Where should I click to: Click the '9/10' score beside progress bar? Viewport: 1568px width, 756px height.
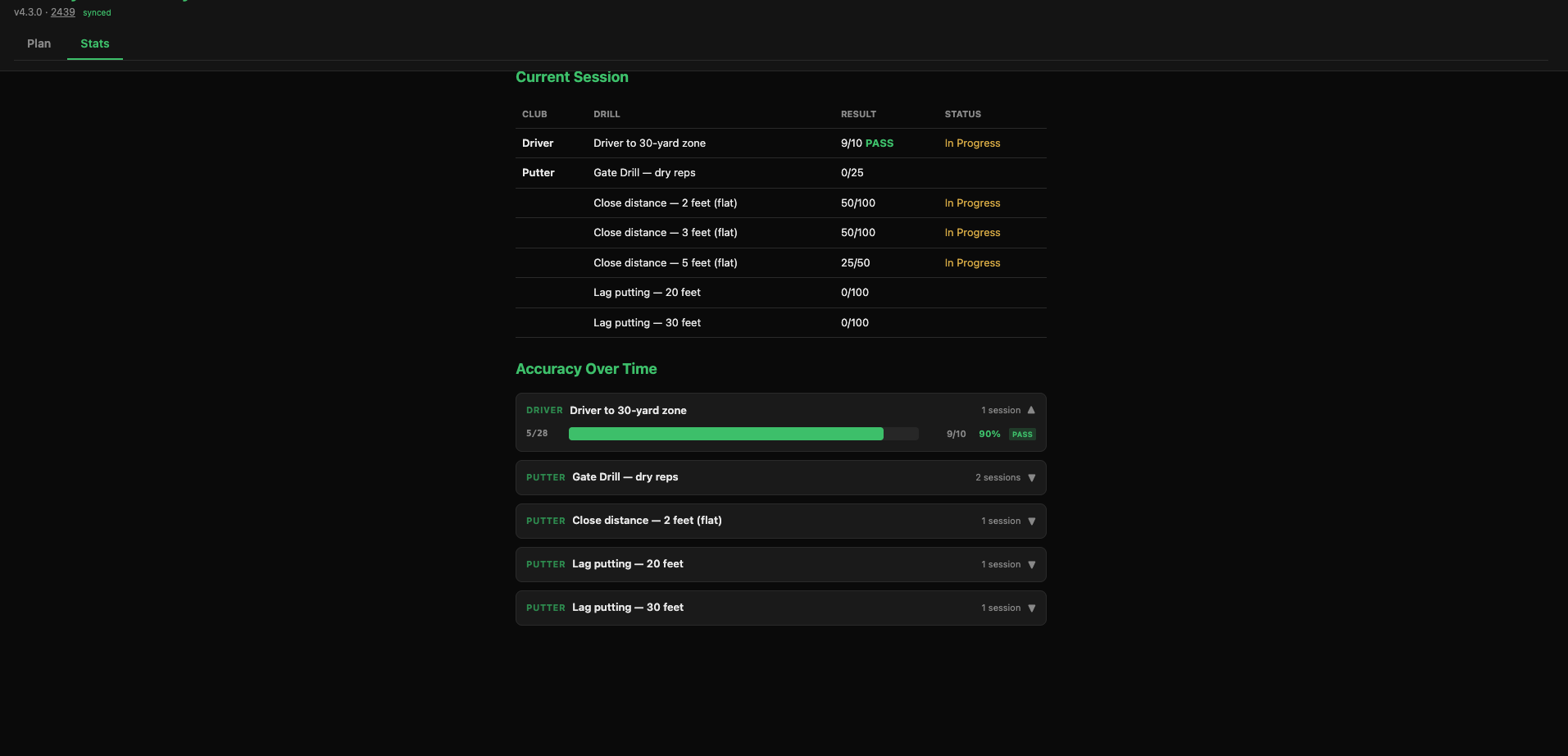coord(956,434)
